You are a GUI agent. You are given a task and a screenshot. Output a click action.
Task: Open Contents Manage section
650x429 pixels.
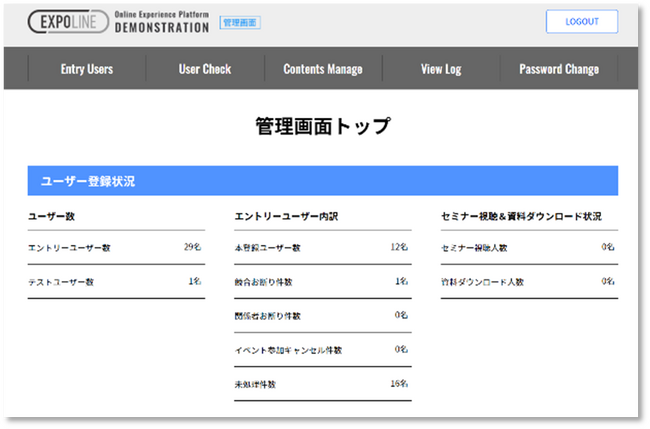[x=323, y=69]
